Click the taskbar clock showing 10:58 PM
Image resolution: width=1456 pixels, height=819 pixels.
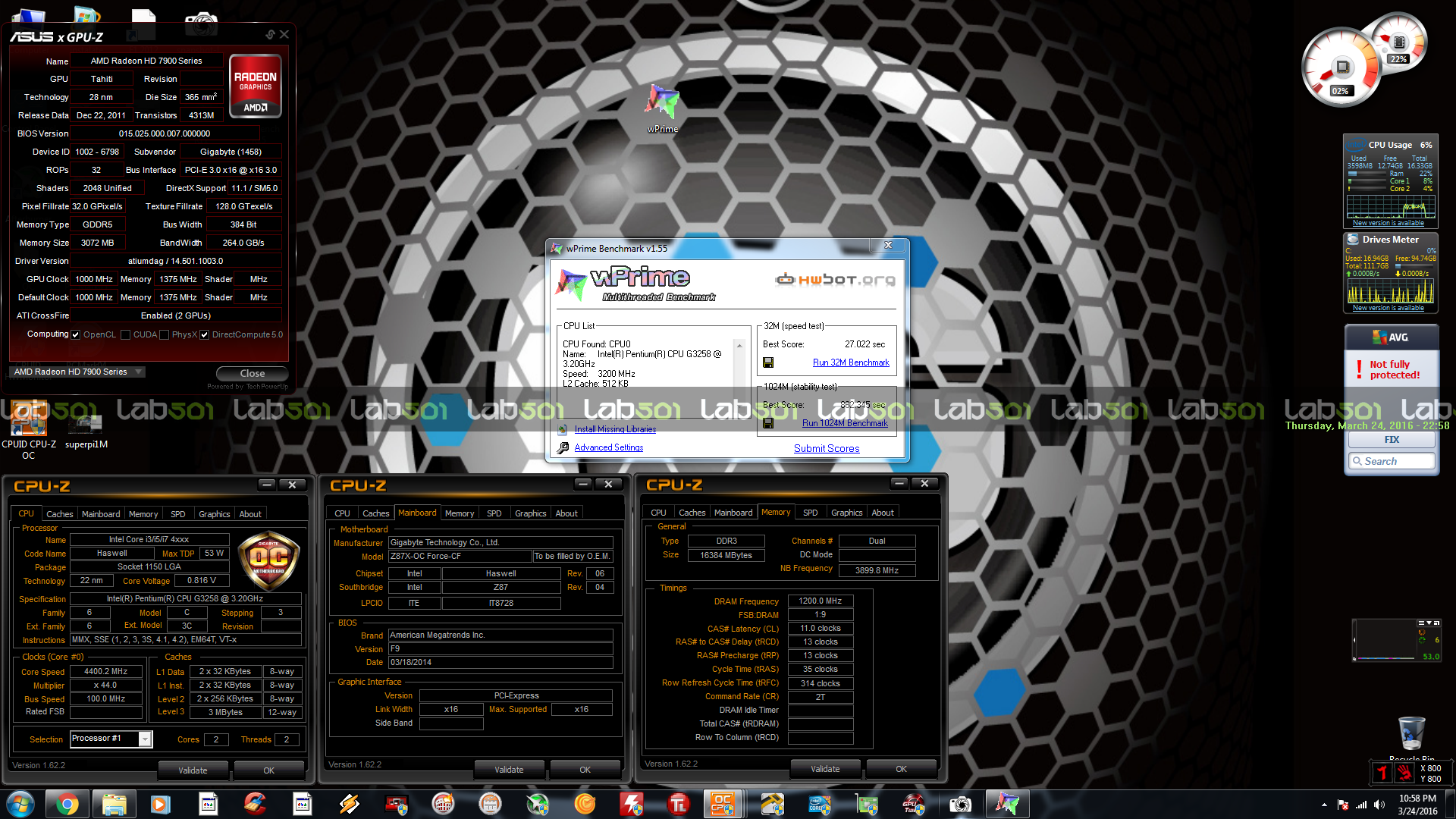1417,805
